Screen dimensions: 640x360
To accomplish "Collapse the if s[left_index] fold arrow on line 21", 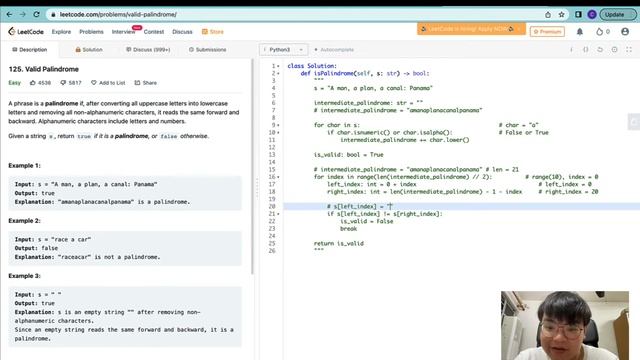I will 278,214.
